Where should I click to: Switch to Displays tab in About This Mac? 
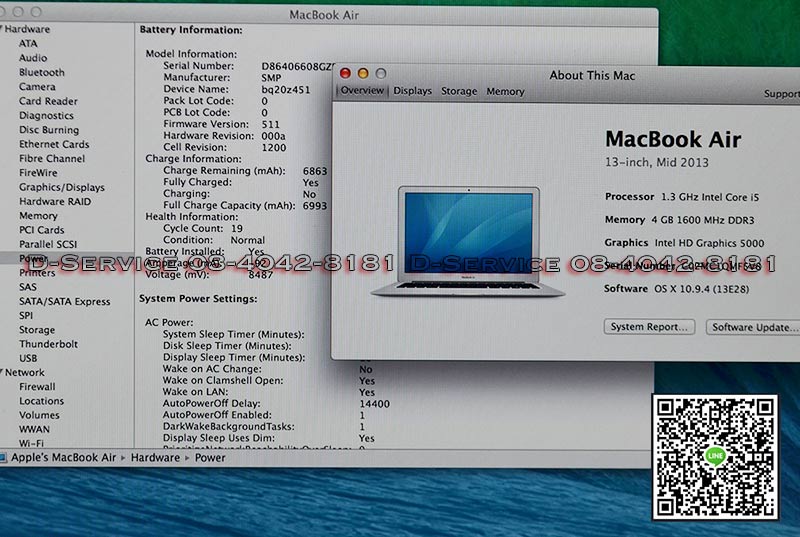coord(412,91)
